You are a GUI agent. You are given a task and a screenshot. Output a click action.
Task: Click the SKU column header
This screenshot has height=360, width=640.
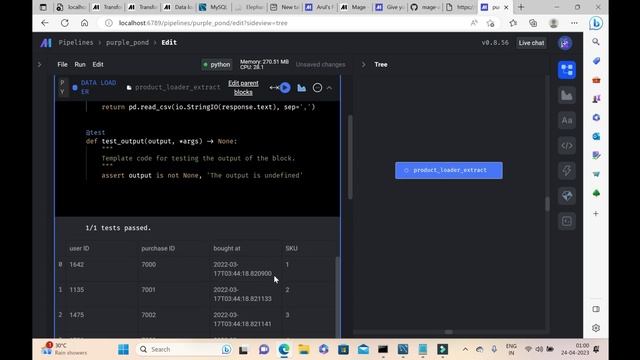291,248
